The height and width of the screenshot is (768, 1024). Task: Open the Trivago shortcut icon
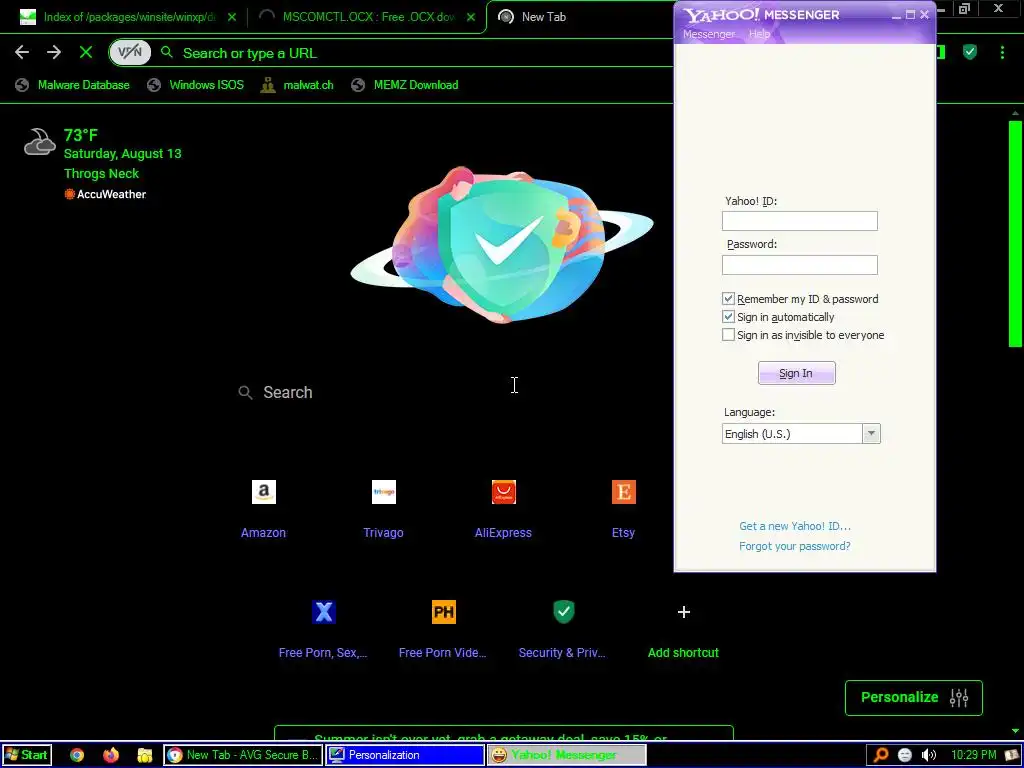click(x=383, y=492)
